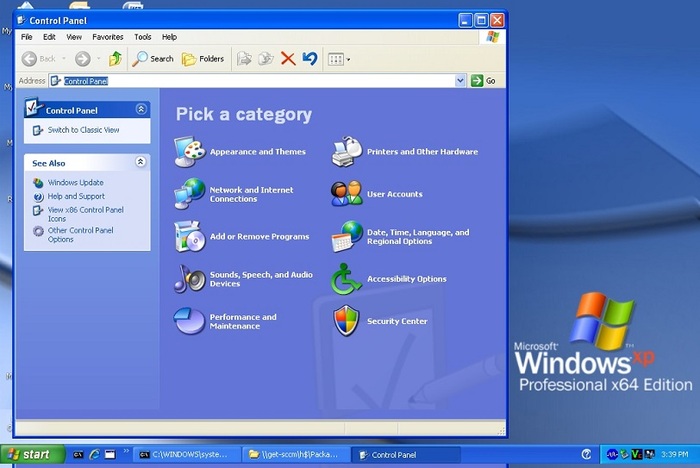Click View x86 Control Panel Icons link
The image size is (700, 468).
pyautogui.click(x=85, y=214)
